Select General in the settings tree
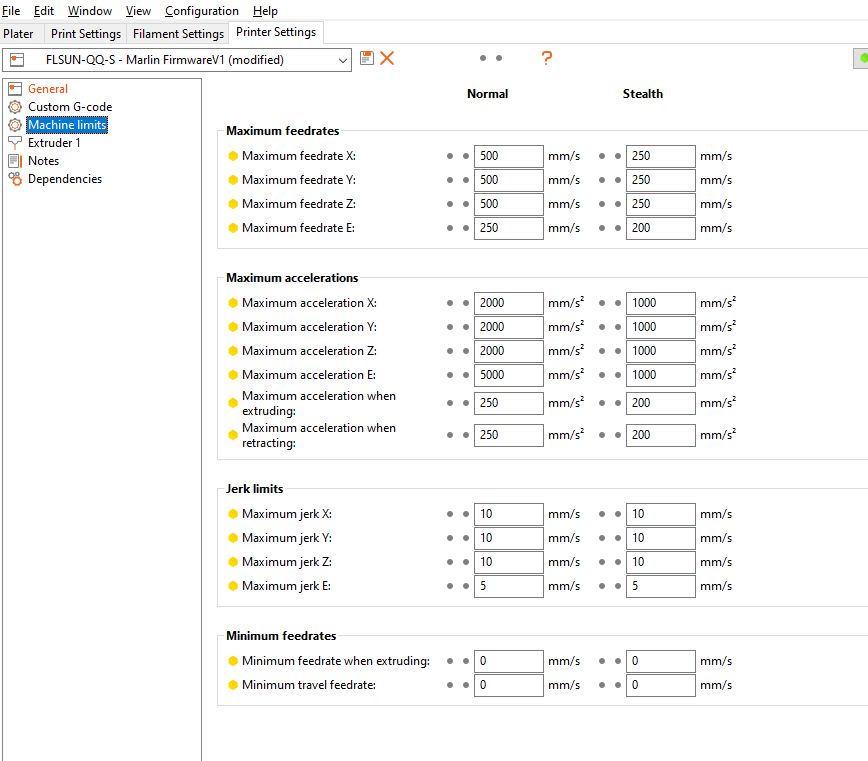This screenshot has height=761, width=868. pos(48,89)
